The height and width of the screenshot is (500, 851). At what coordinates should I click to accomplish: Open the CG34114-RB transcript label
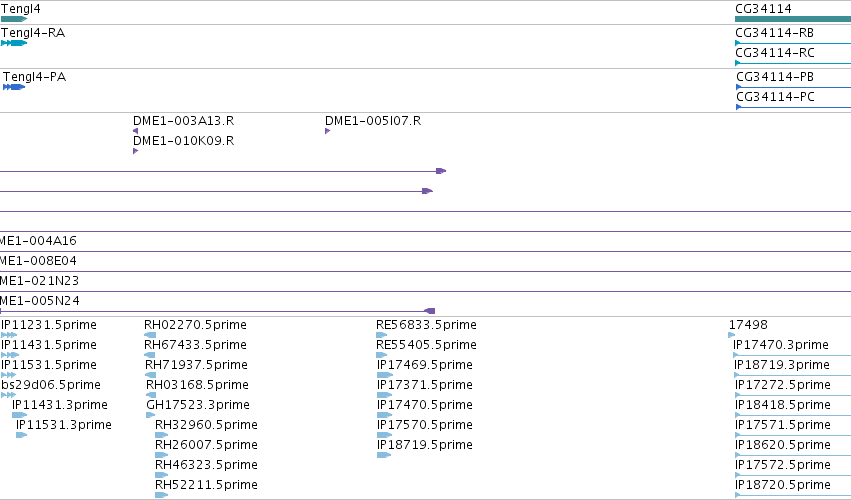774,33
